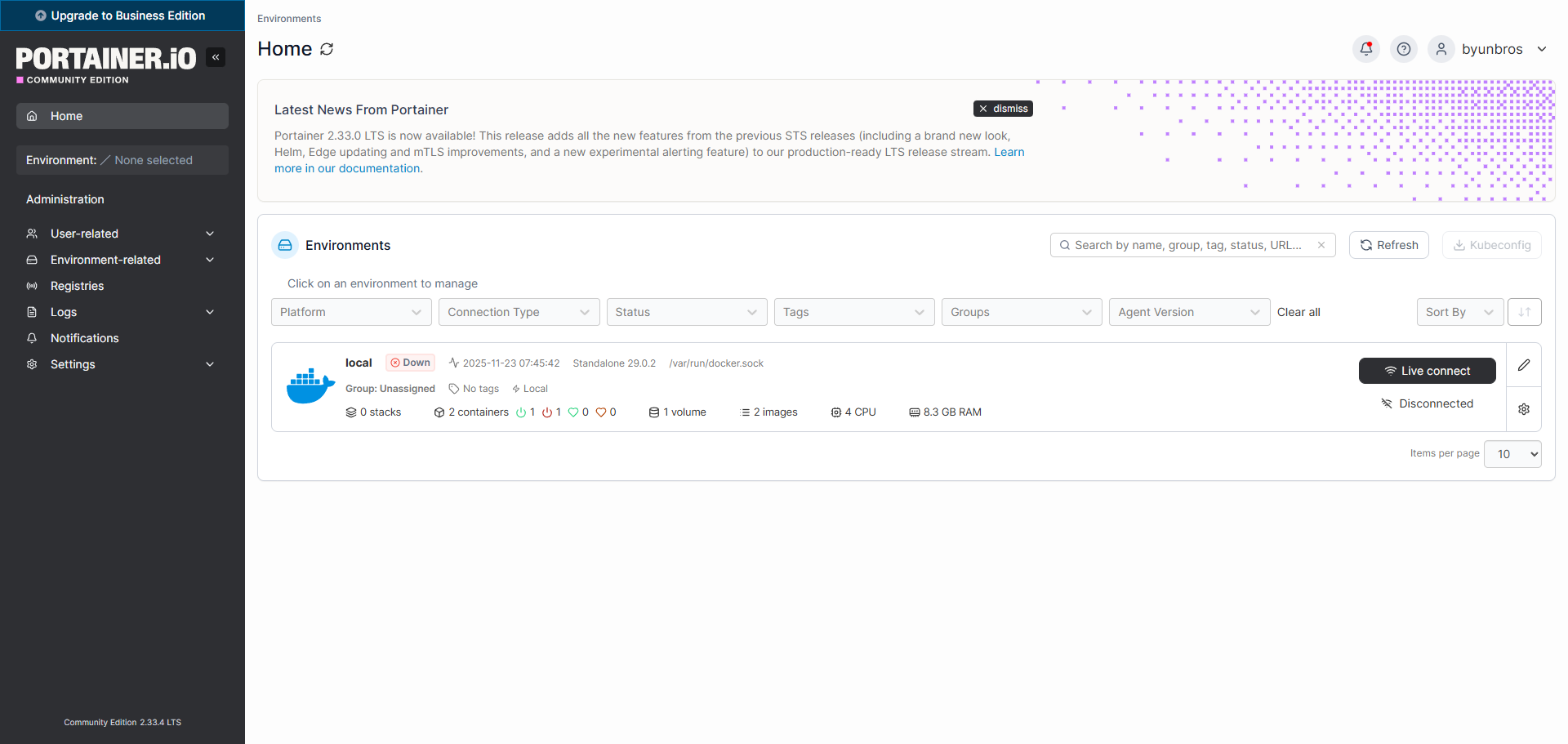This screenshot has width=1568, height=744.
Task: Open the Sort By dropdown
Action: click(1460, 312)
